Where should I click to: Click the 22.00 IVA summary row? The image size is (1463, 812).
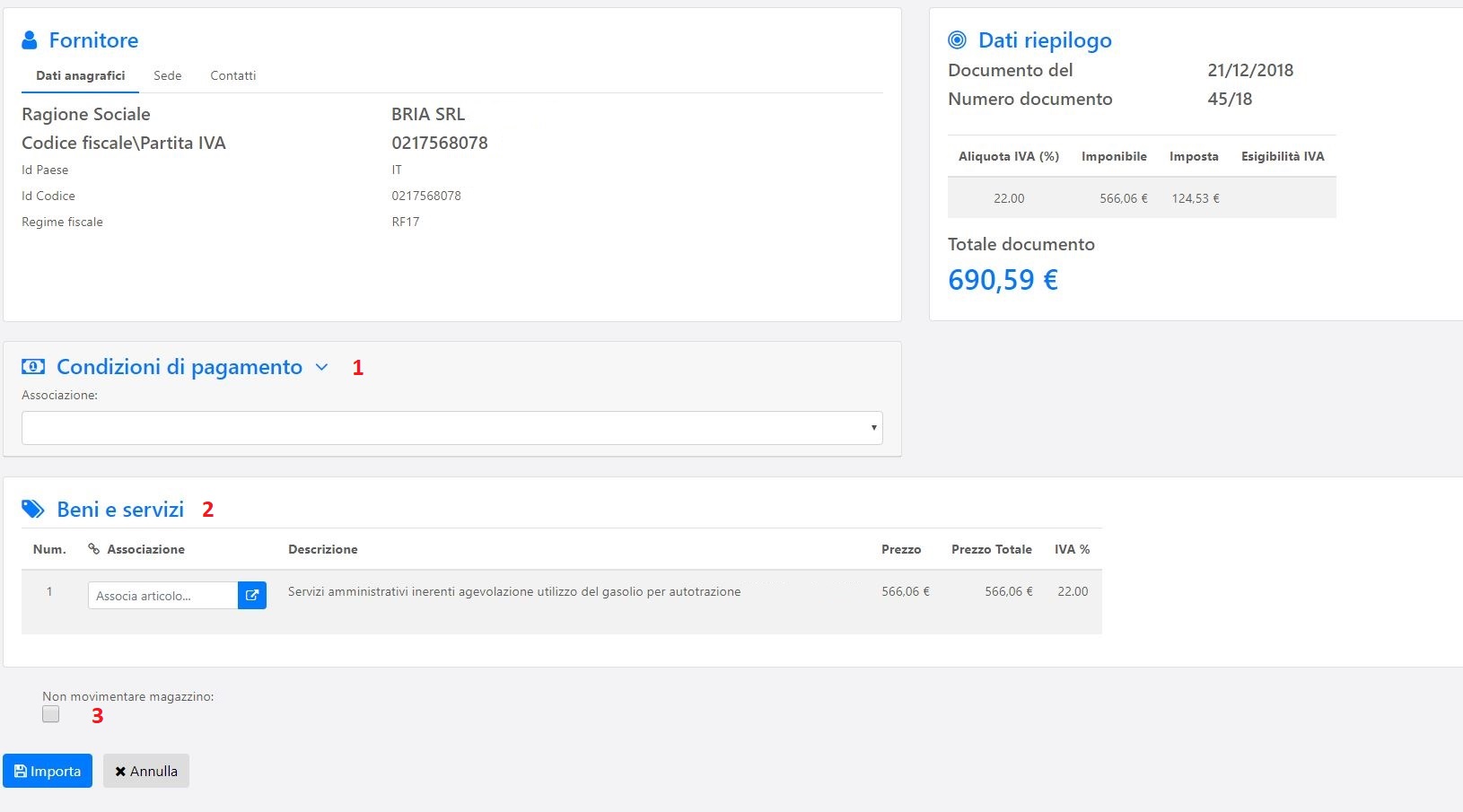1142,197
